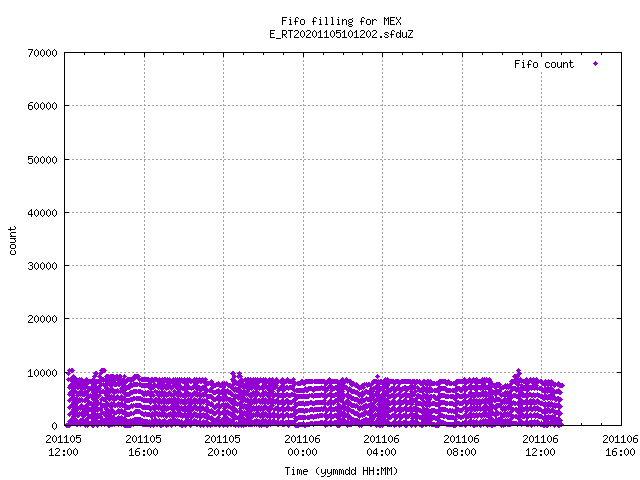Click the filename 'E_RT20201105101202.sfduZ' subtitle

coord(341,34)
